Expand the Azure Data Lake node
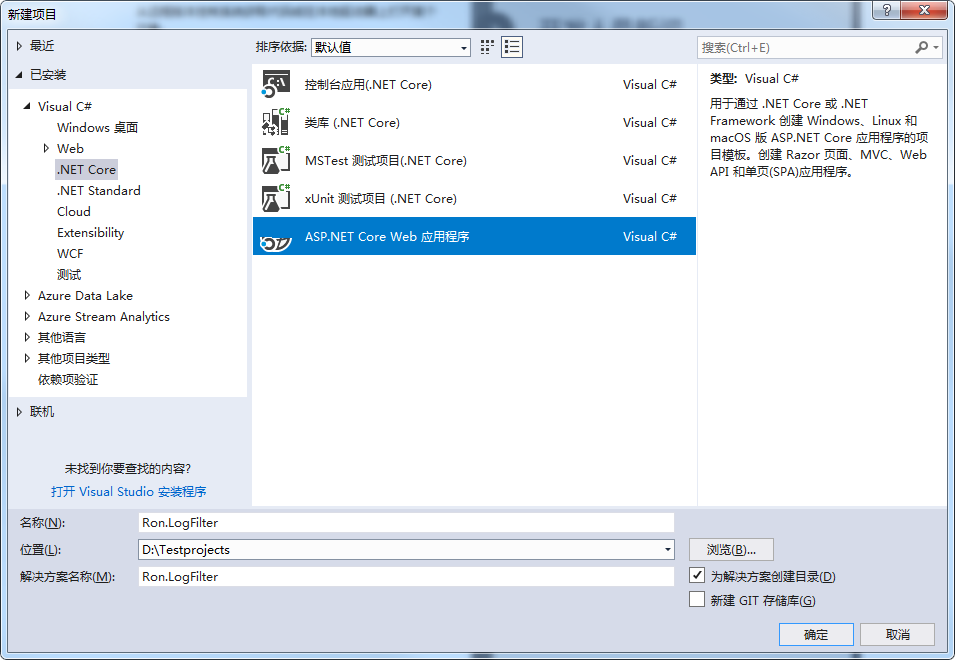Screen dimensions: 955x660 tap(27, 295)
